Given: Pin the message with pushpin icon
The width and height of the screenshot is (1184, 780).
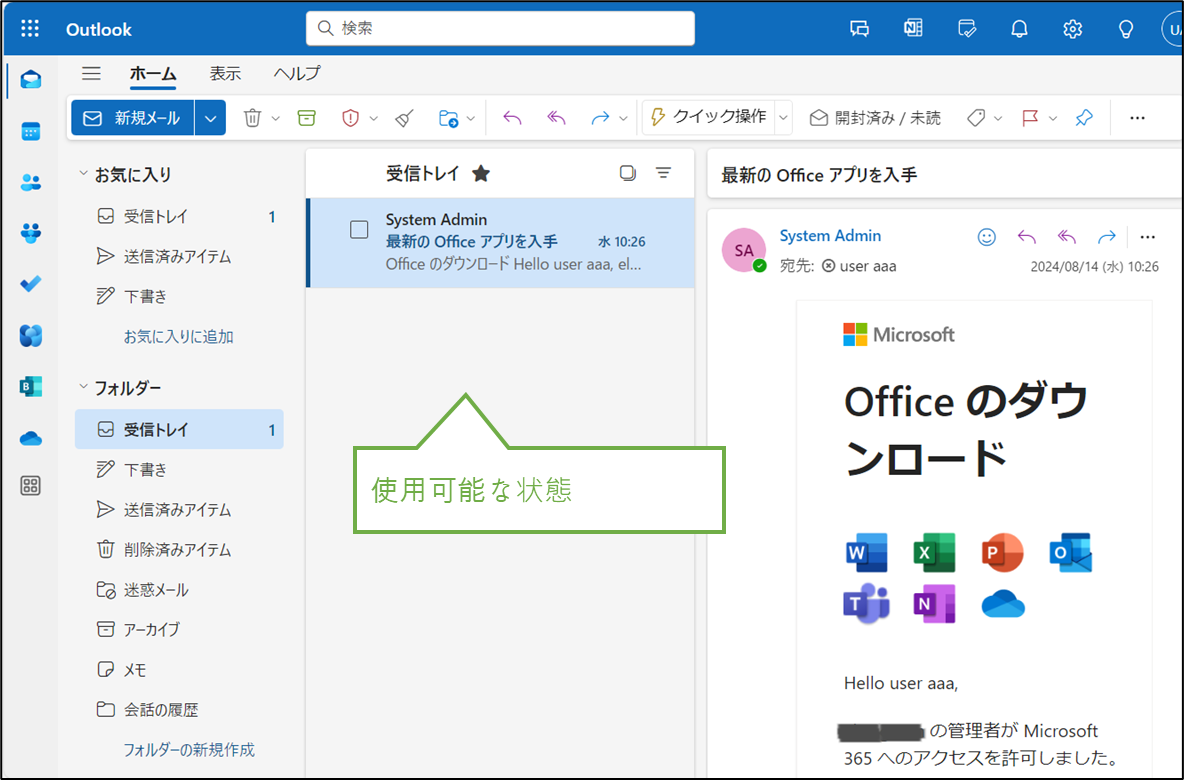Looking at the screenshot, I should pos(1084,118).
